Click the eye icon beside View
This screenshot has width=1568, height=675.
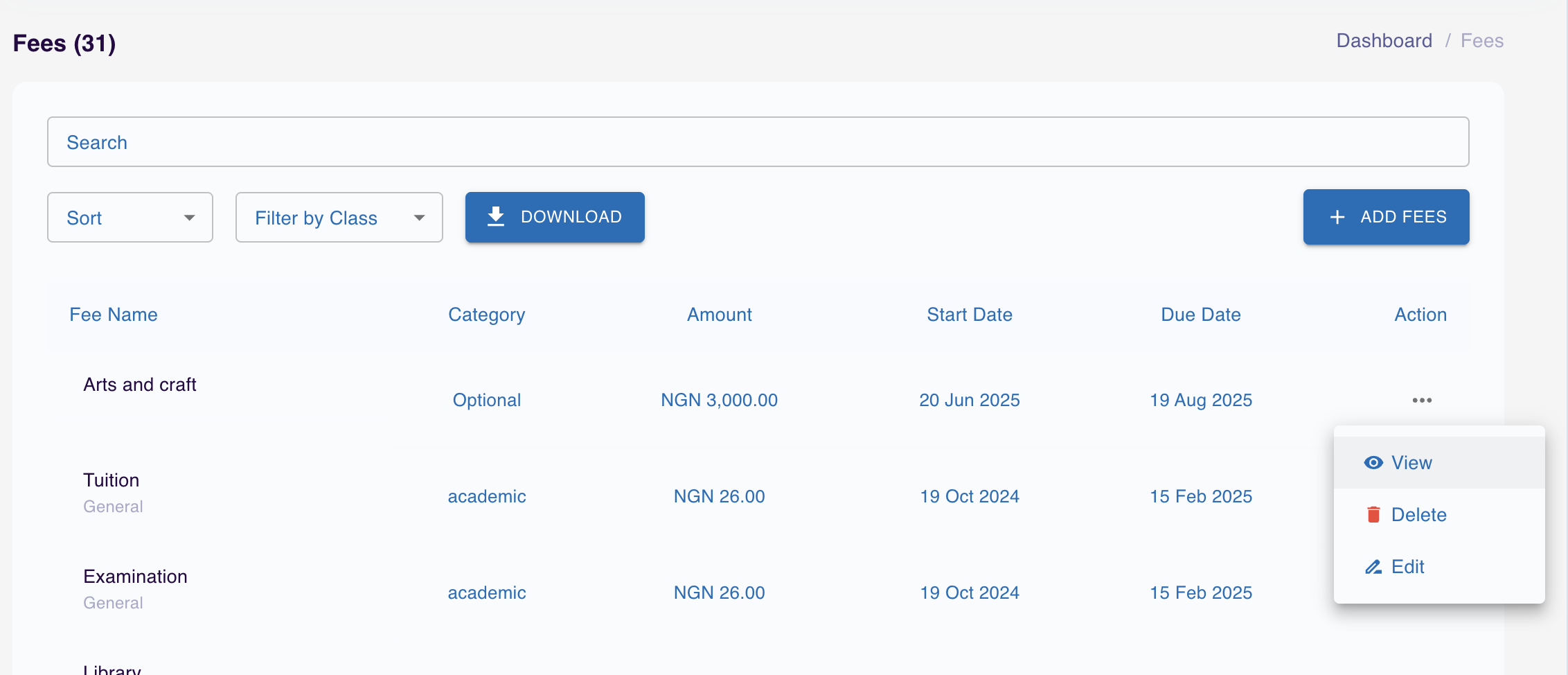coord(1373,463)
